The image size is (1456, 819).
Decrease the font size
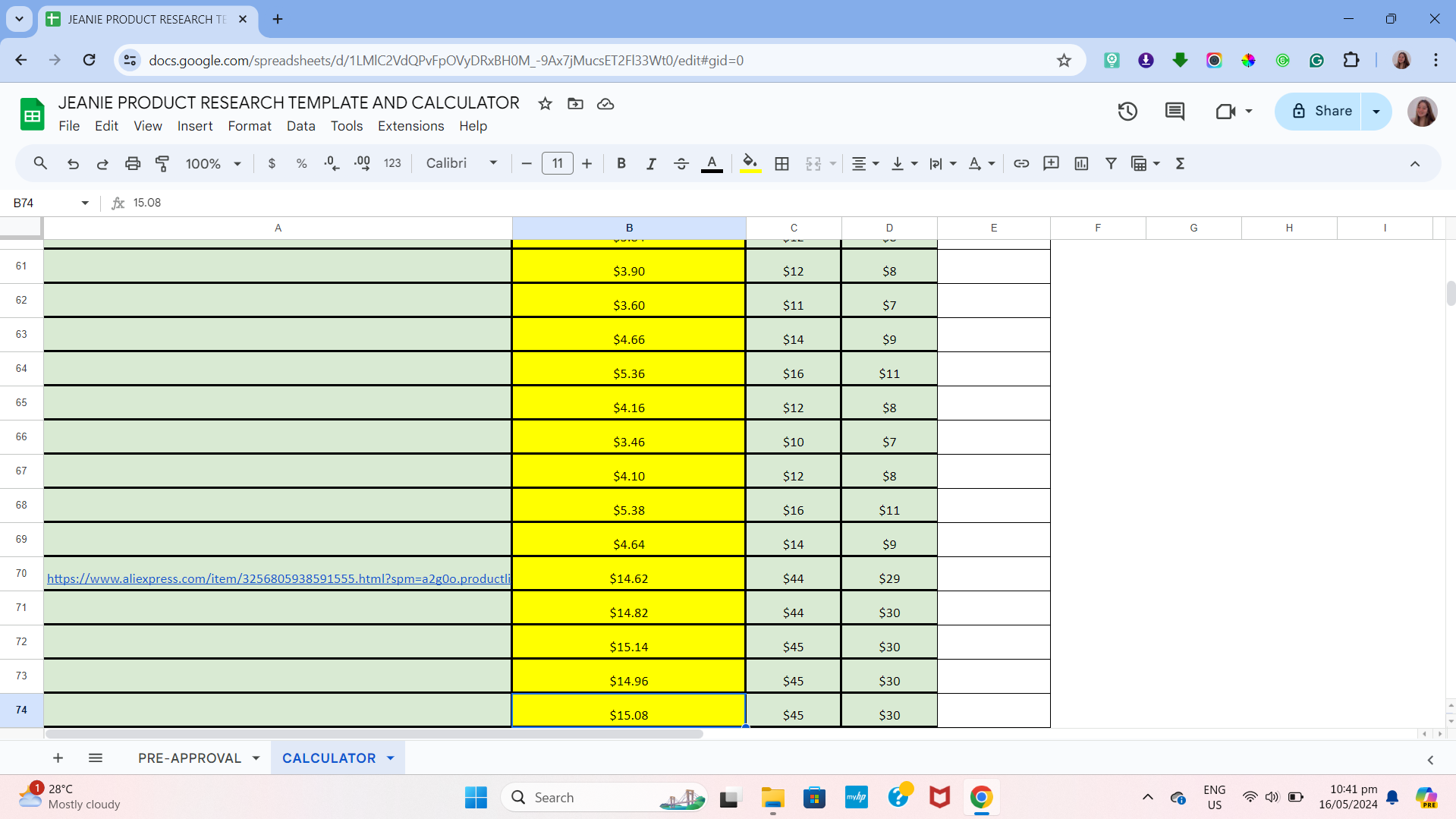click(x=526, y=163)
